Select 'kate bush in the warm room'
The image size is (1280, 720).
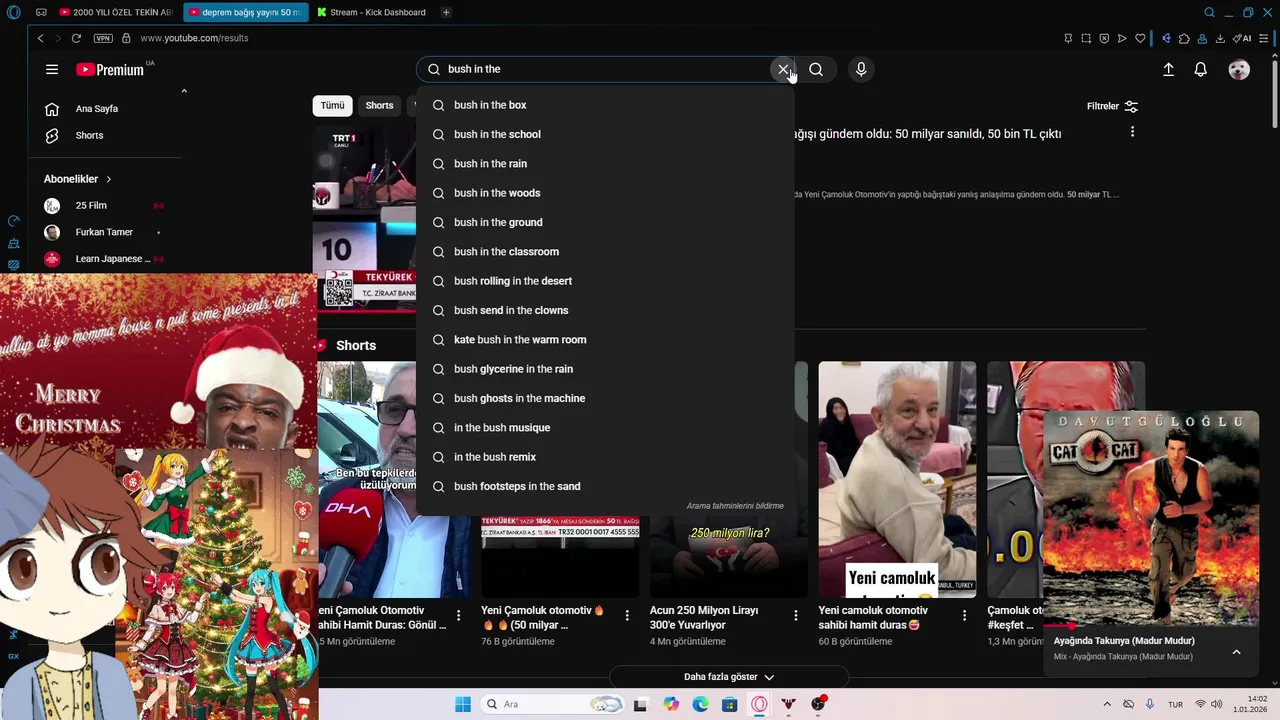[x=605, y=340]
